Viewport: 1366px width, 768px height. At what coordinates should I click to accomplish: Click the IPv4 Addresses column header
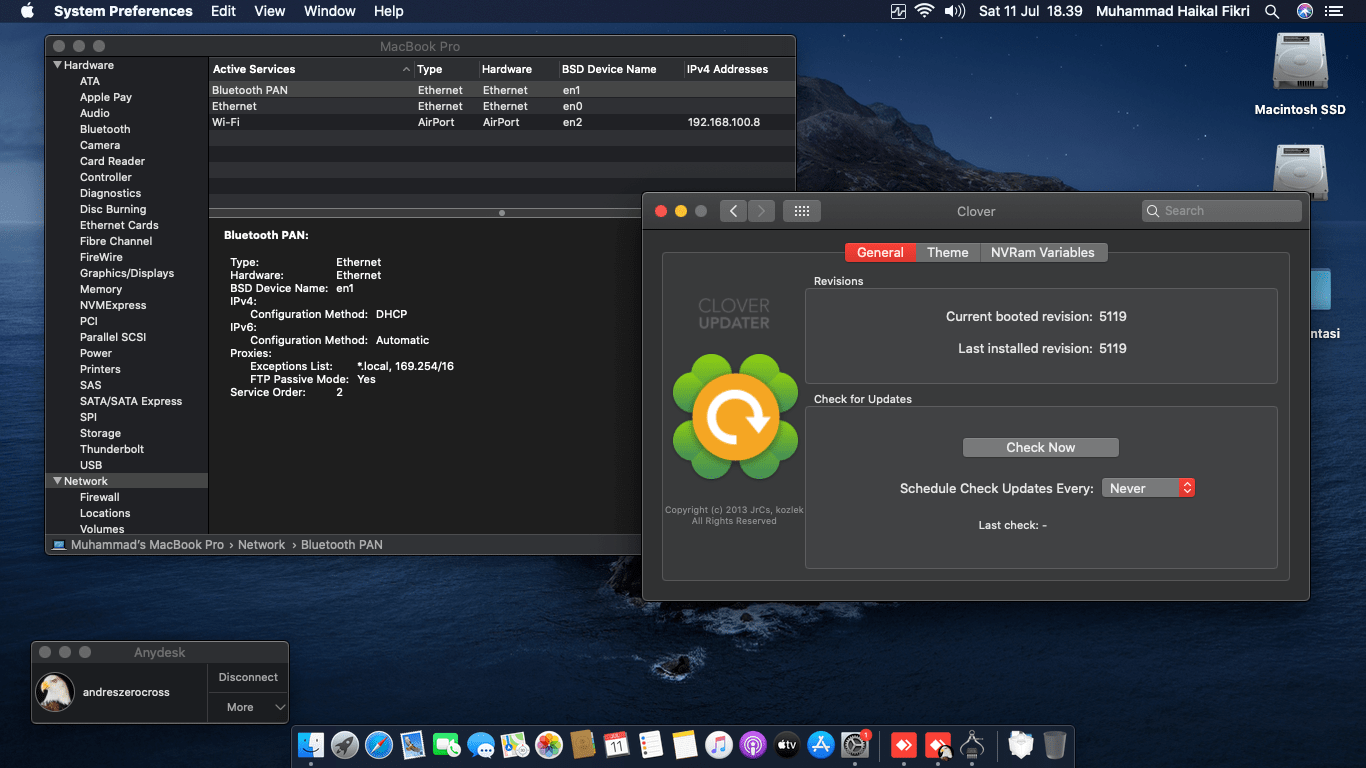739,69
